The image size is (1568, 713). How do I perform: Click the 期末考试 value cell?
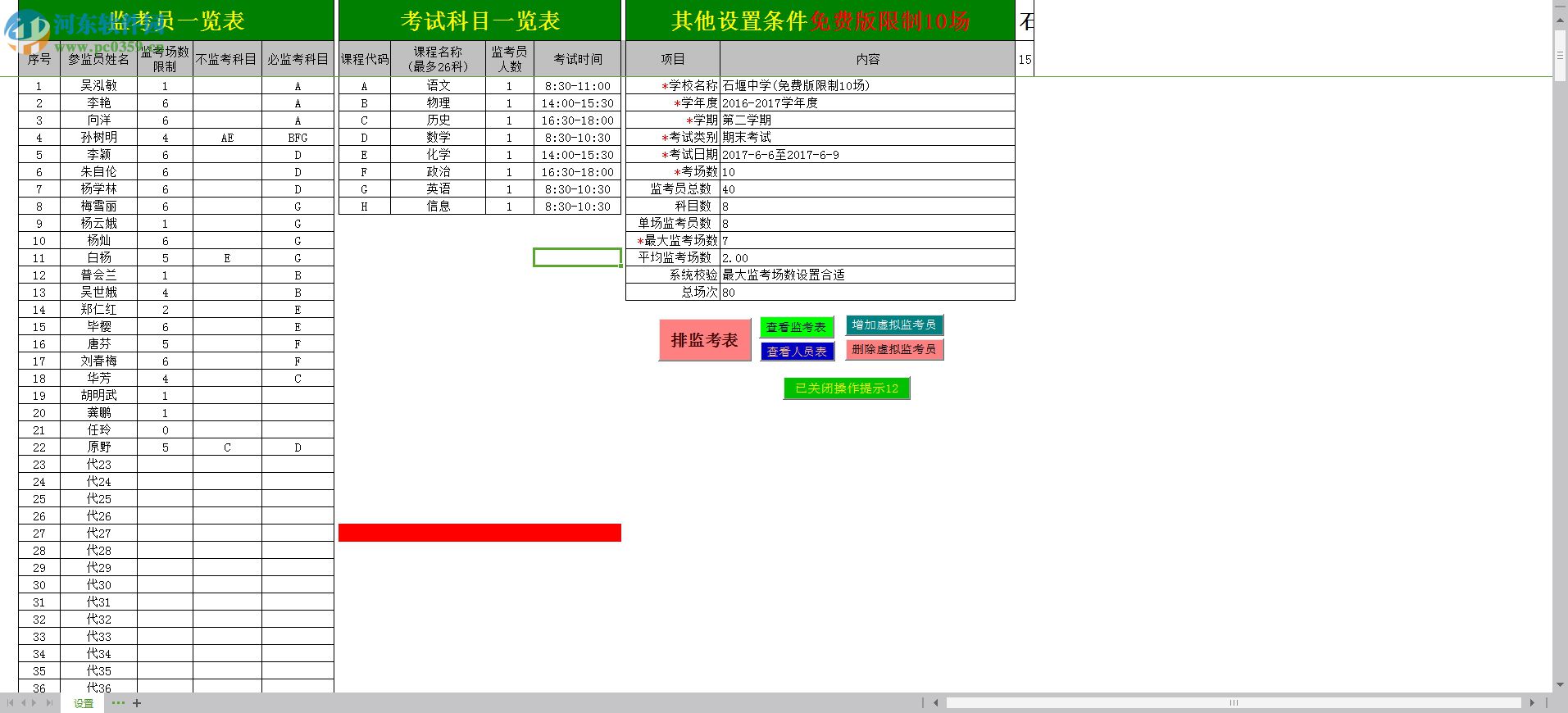(x=867, y=137)
